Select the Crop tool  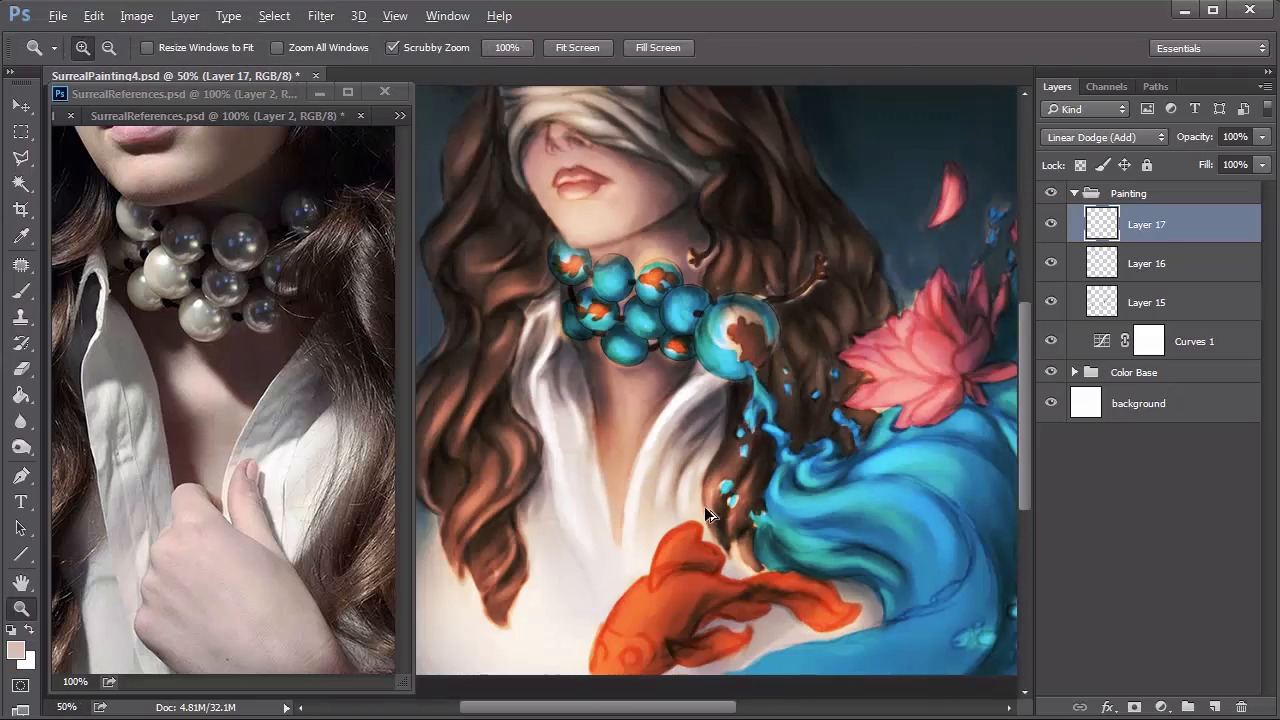point(21,210)
